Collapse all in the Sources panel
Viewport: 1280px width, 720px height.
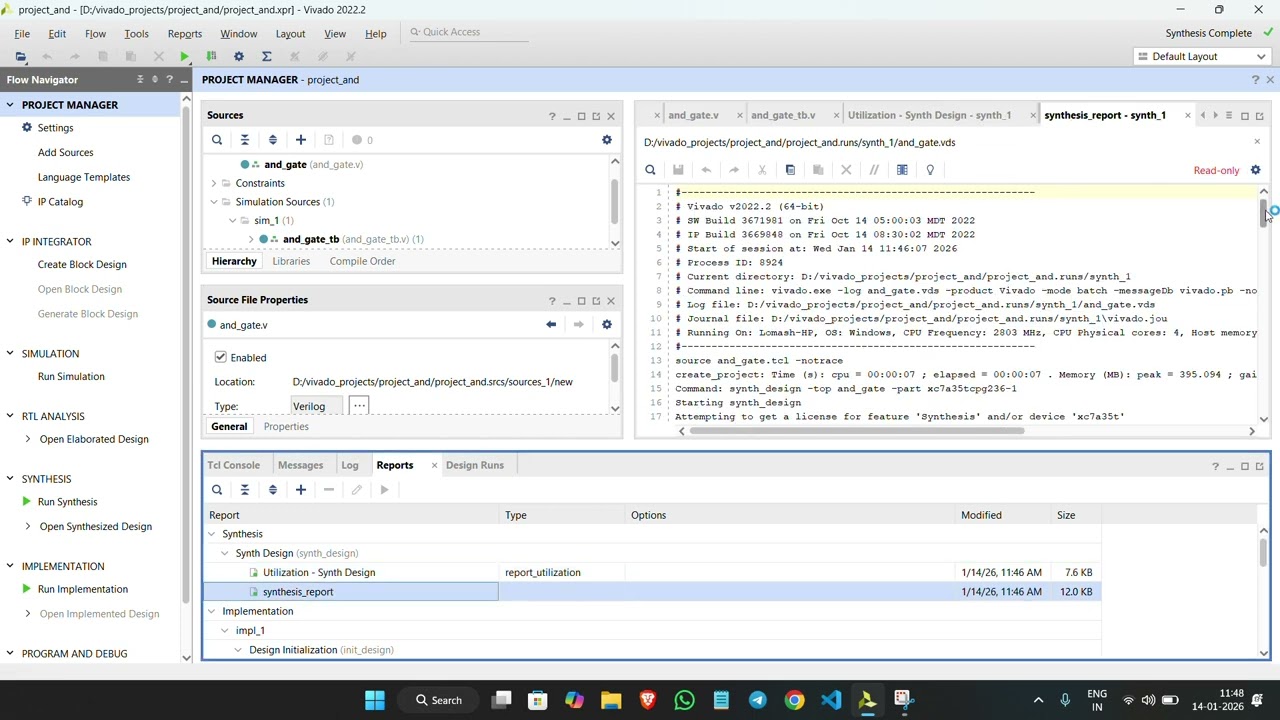[245, 140]
